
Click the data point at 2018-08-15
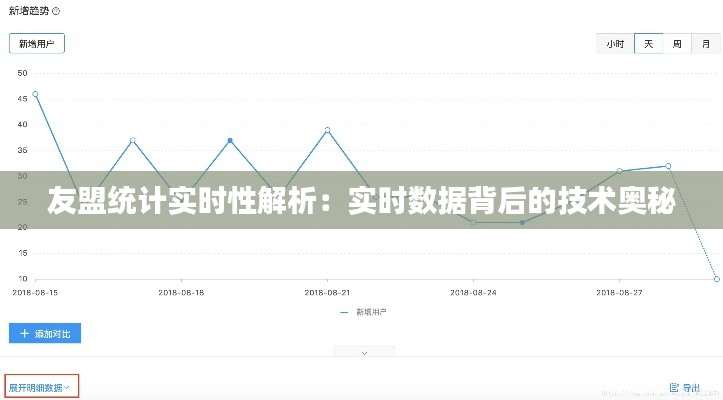point(35,94)
